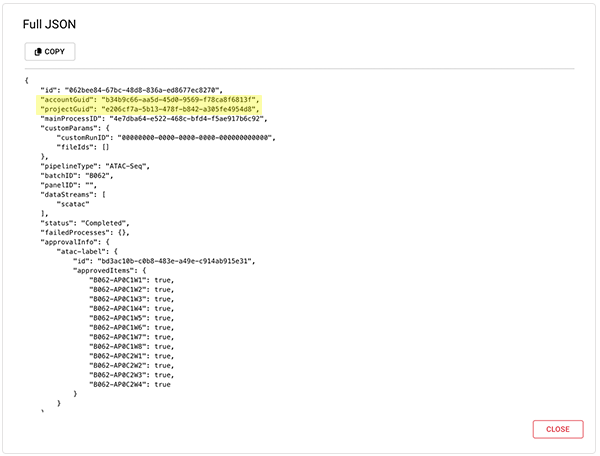The height and width of the screenshot is (456, 600).
Task: Click the B062-AP0C2W4 approved item
Action: point(130,384)
